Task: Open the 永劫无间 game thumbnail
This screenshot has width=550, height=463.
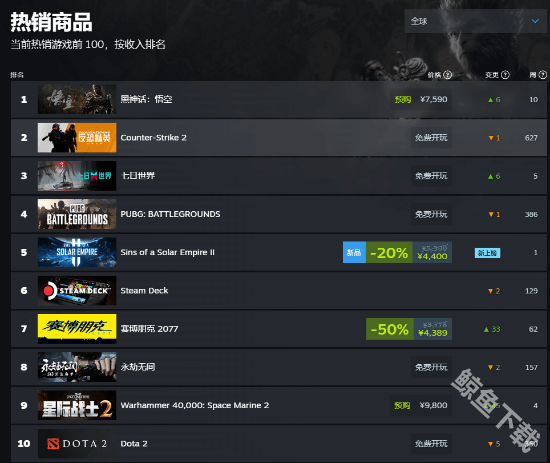Action: click(x=77, y=367)
